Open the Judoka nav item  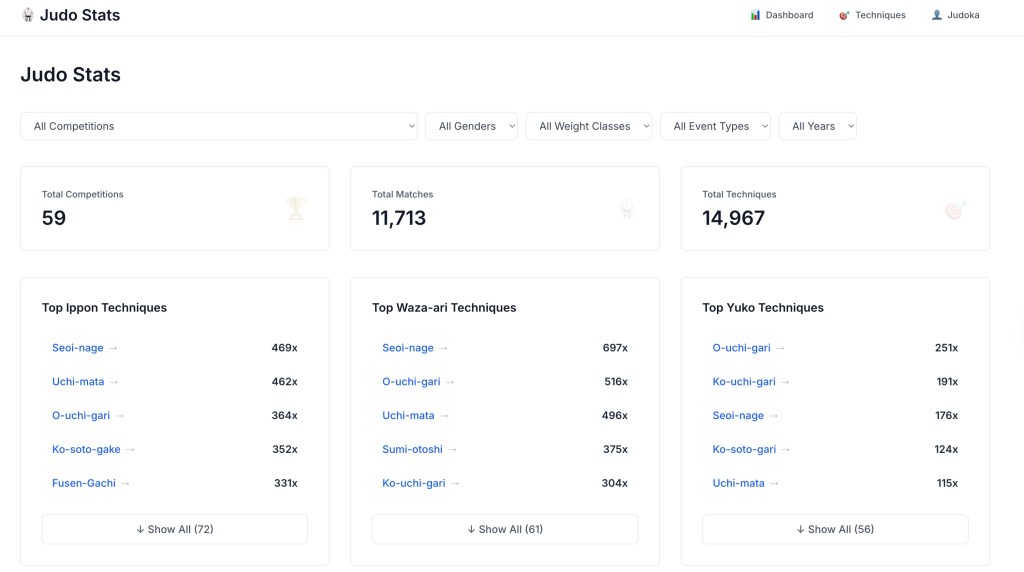tap(955, 15)
